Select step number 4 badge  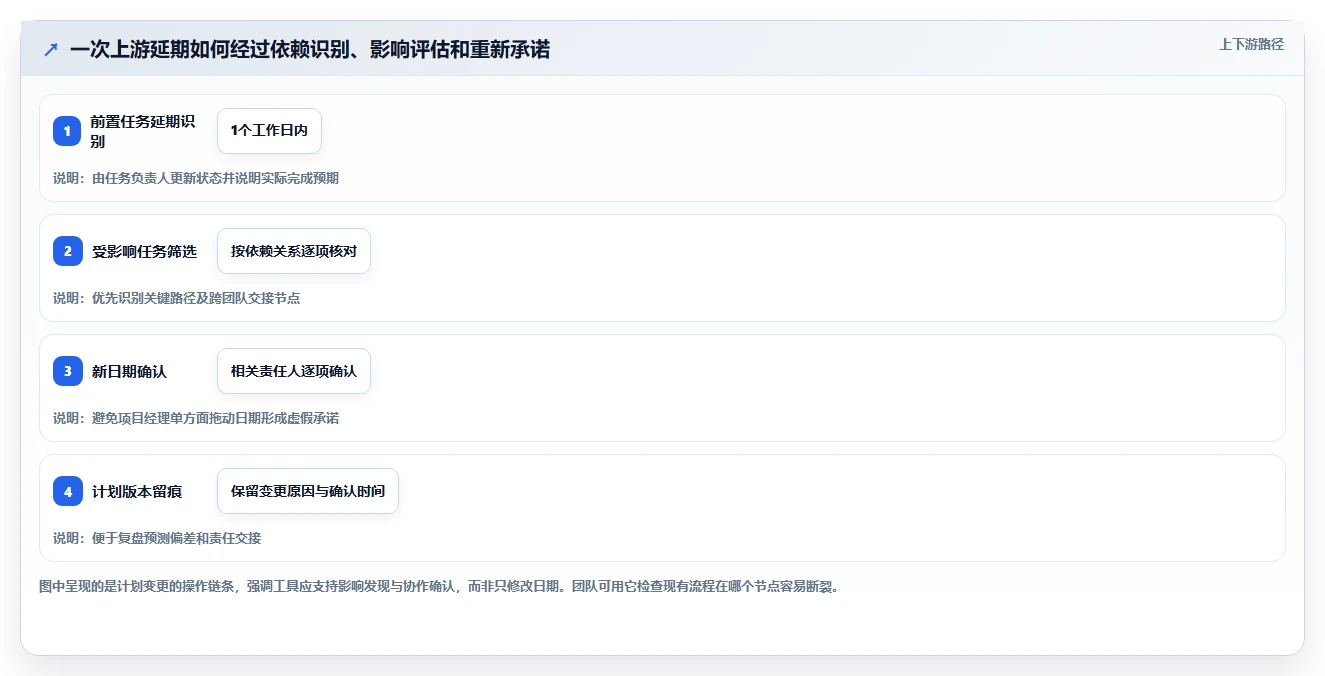point(67,491)
